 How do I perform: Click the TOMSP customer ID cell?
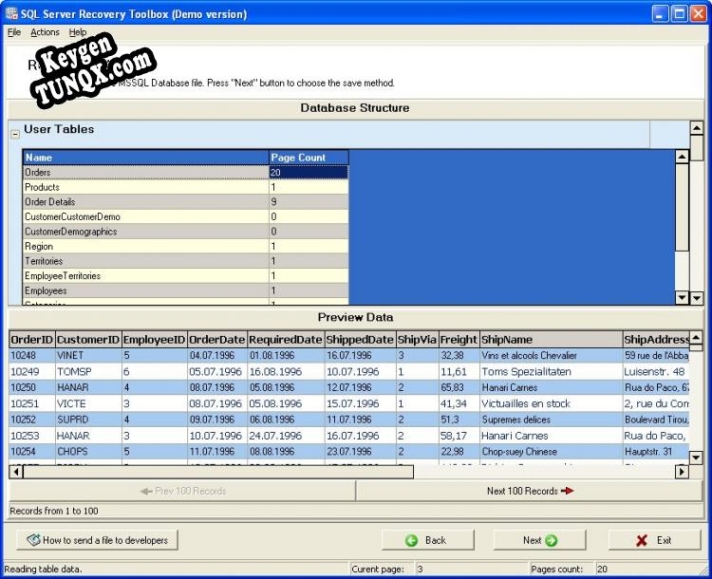pyautogui.click(x=88, y=371)
